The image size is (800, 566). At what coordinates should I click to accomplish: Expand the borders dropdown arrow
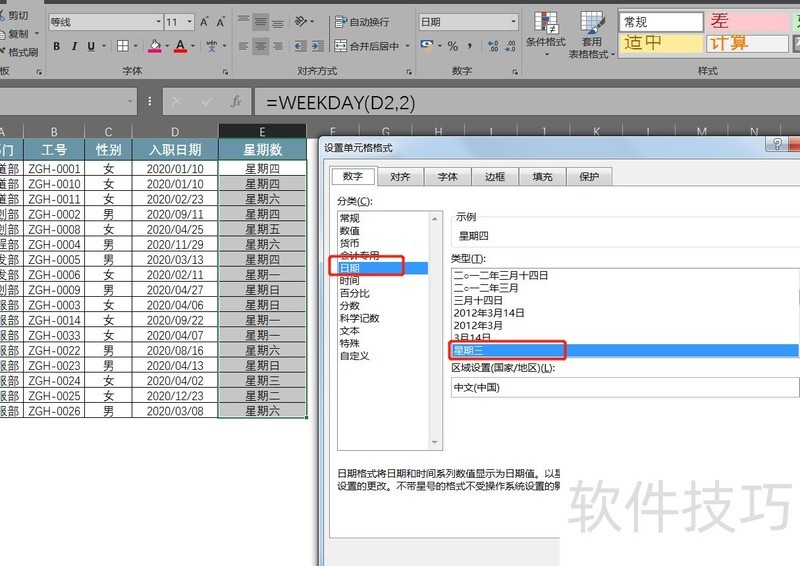click(136, 46)
